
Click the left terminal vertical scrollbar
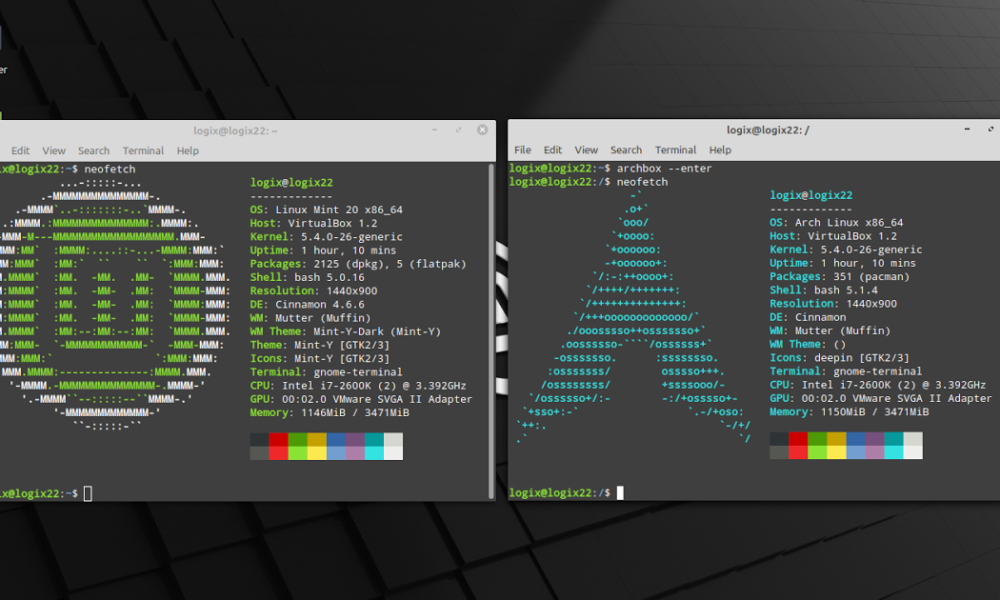tap(491, 330)
